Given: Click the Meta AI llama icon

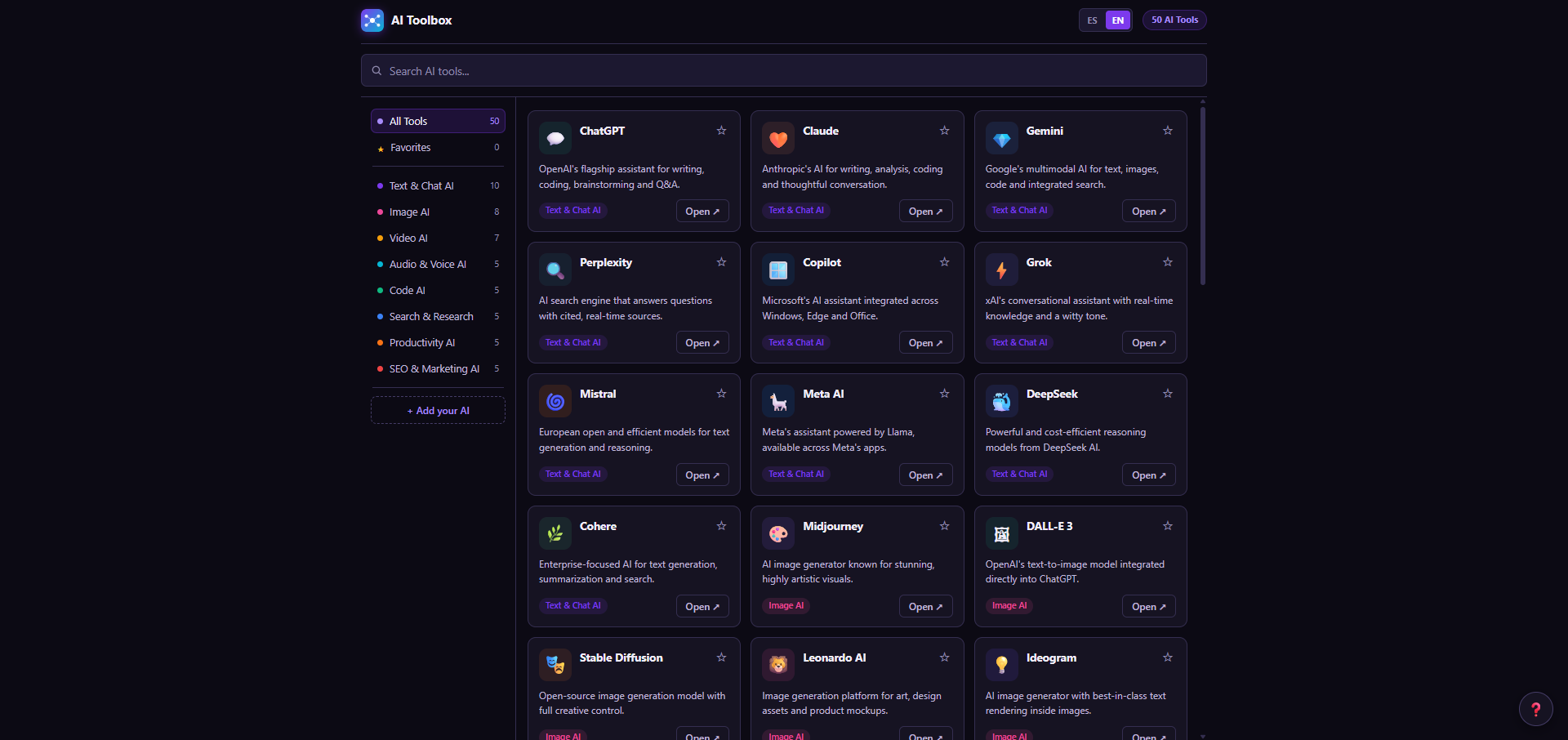Looking at the screenshot, I should click(x=778, y=401).
